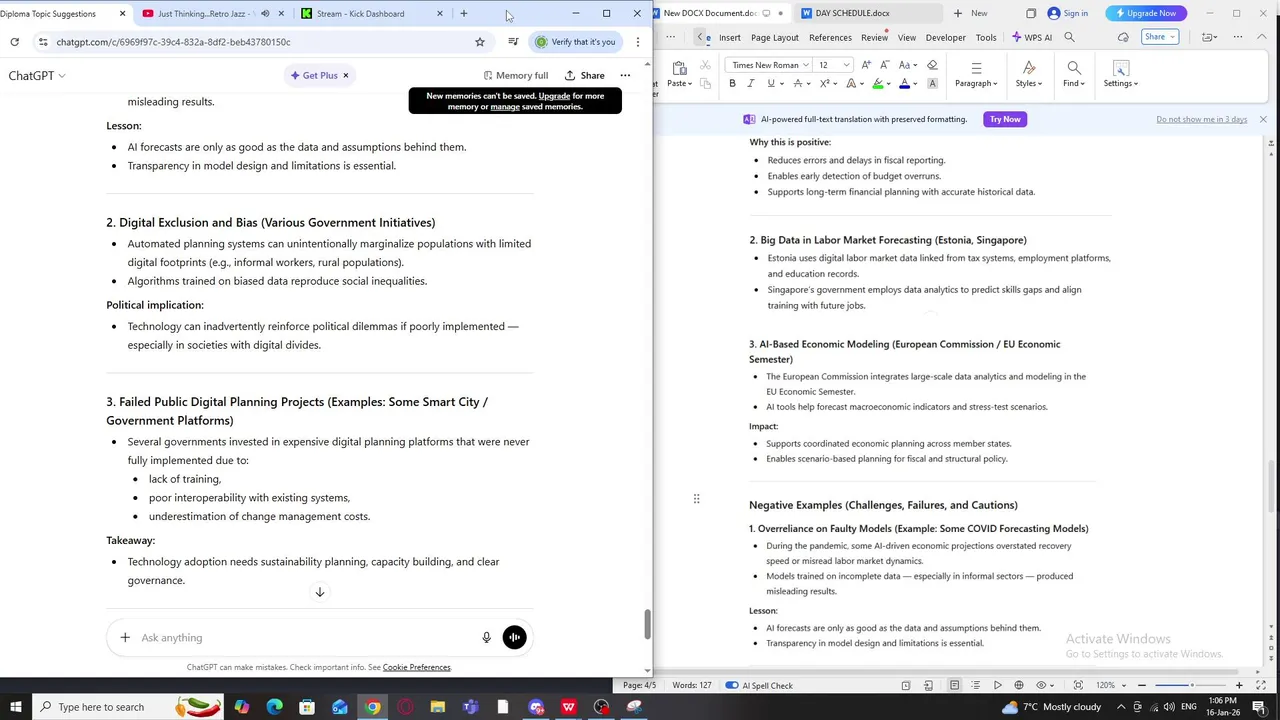The height and width of the screenshot is (720, 1280).
Task: Switch to web layout view in WPS
Action: point(1019,685)
